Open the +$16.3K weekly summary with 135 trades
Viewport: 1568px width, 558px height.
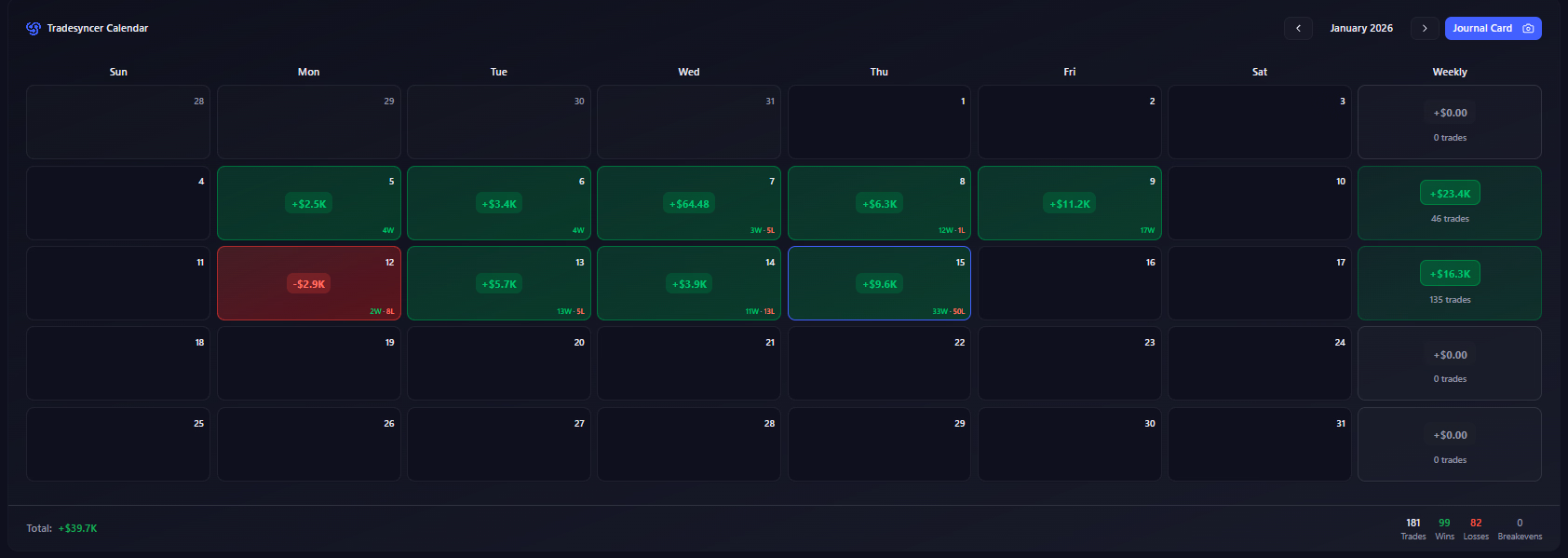click(1449, 283)
